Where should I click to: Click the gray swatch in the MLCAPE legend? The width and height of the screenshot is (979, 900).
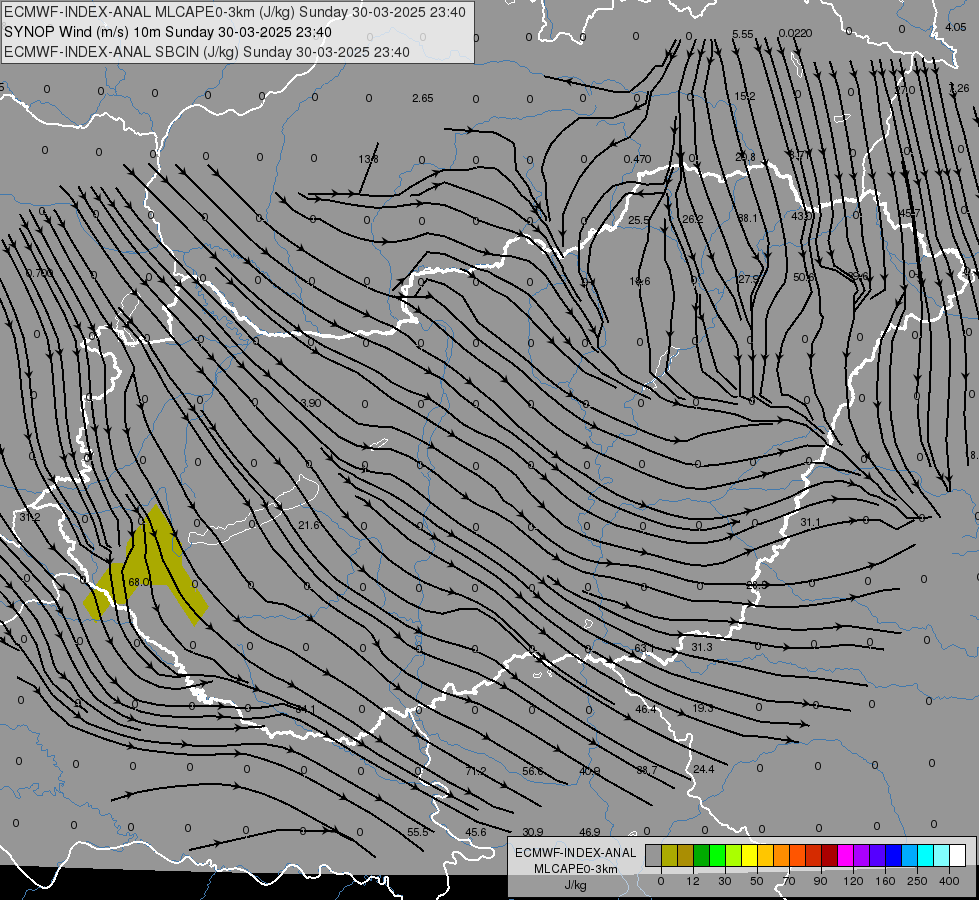coord(653,855)
